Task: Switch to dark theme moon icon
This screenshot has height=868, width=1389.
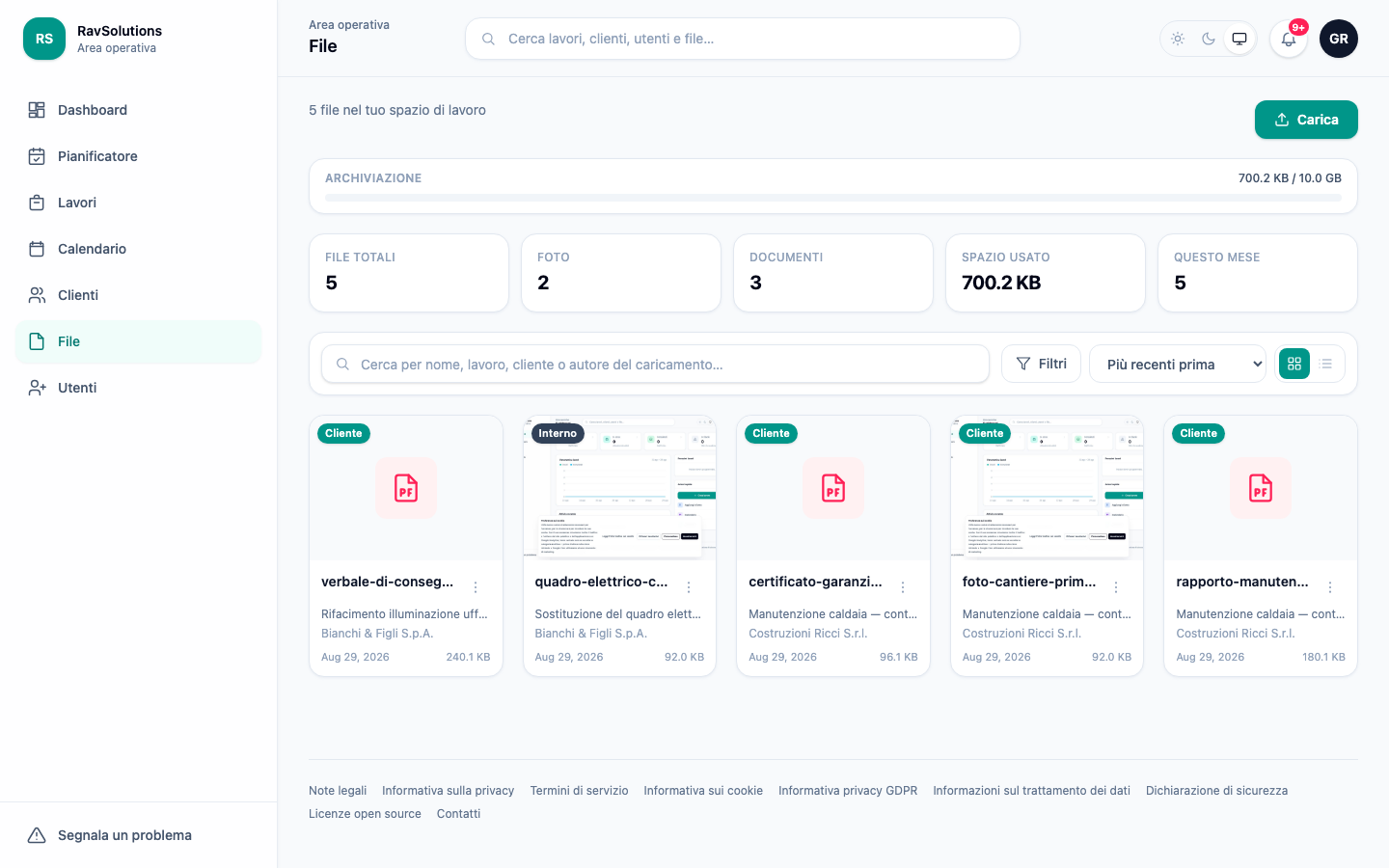Action: tap(1209, 39)
